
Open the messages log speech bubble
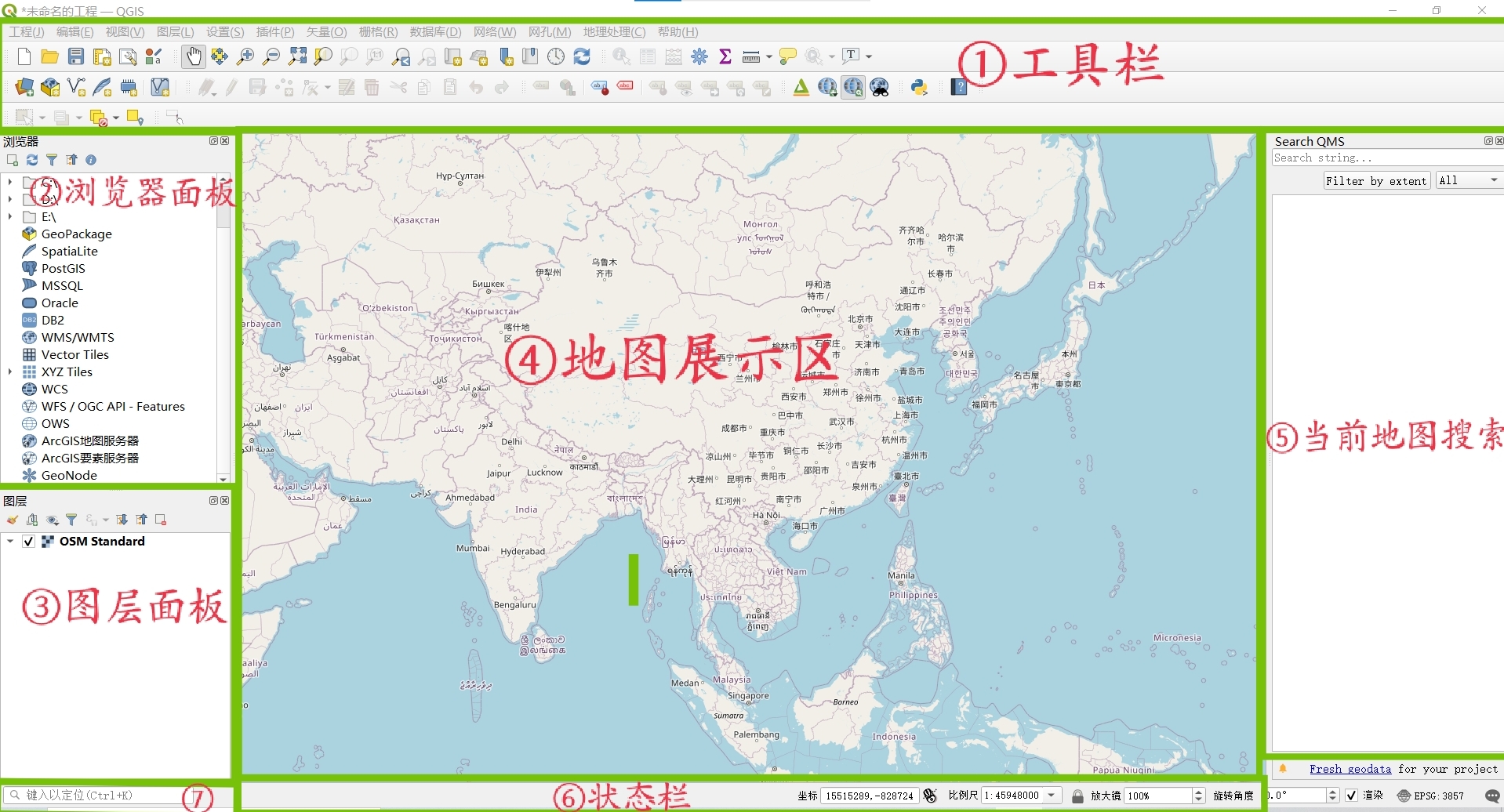click(1492, 796)
